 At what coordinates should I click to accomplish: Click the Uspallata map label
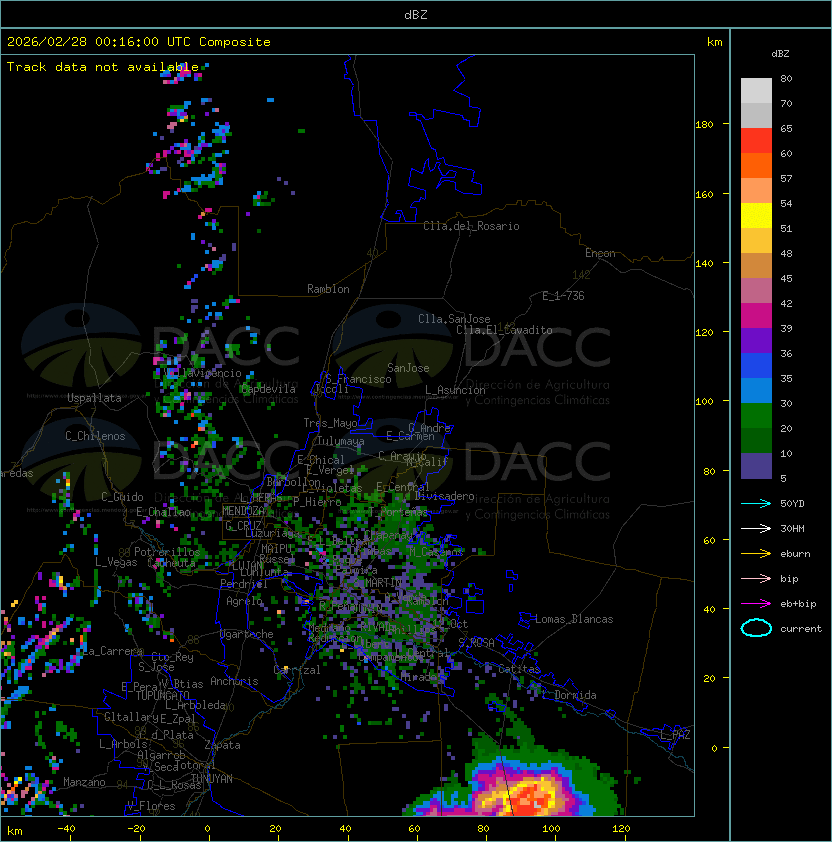(x=94, y=398)
